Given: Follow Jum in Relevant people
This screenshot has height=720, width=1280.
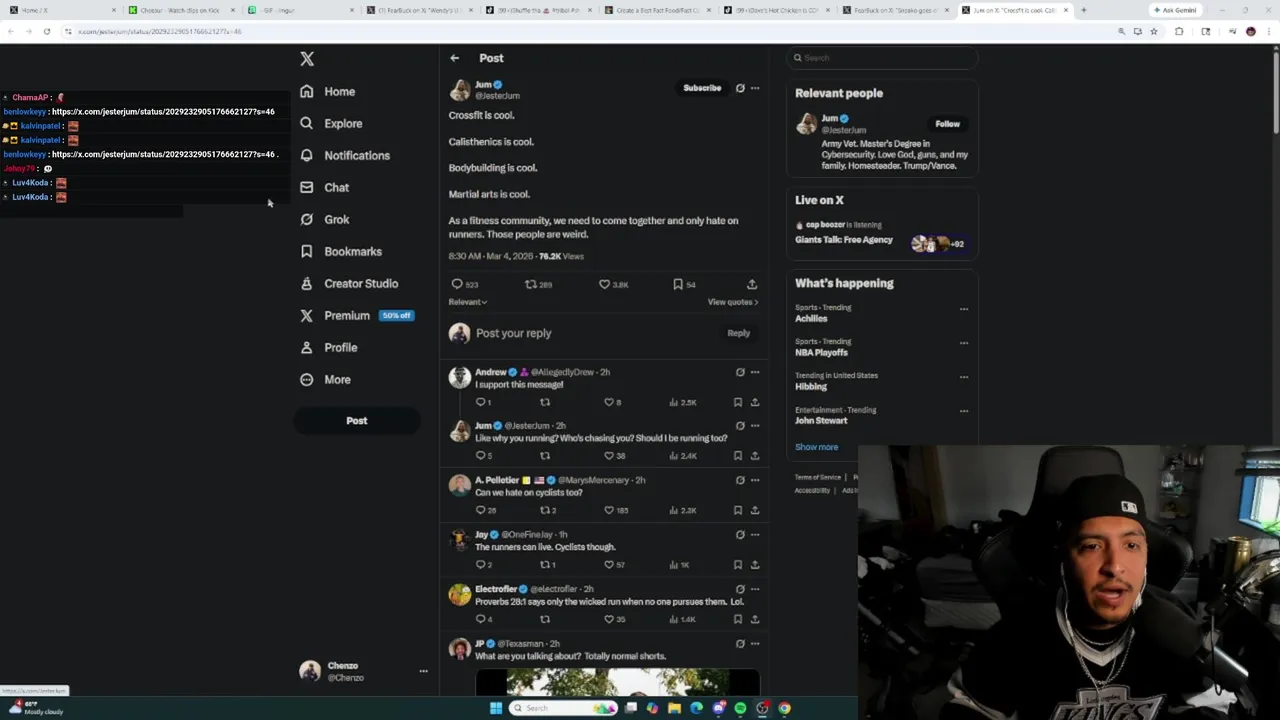Looking at the screenshot, I should click(x=947, y=124).
